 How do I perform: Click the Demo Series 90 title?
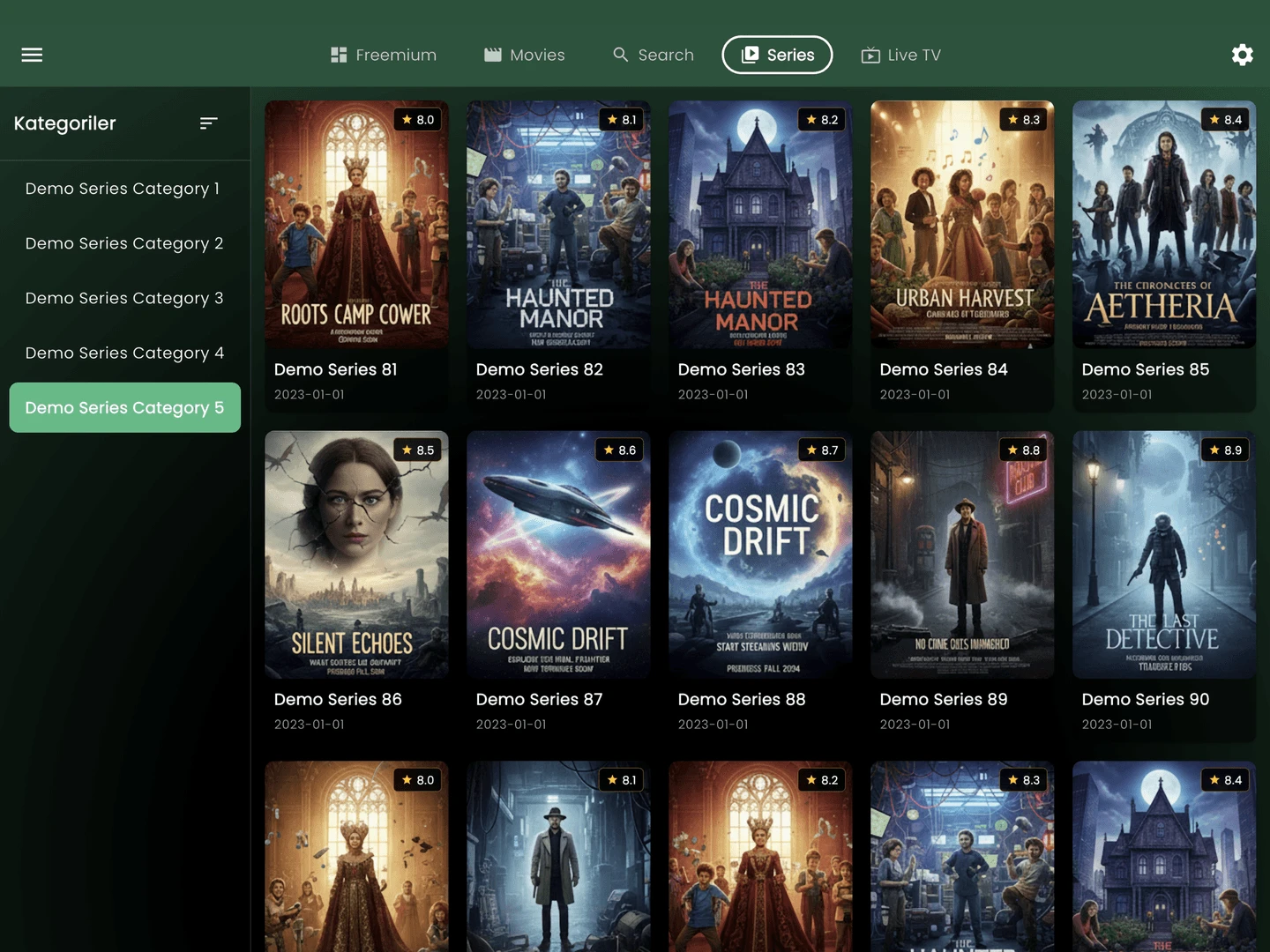tap(1145, 699)
